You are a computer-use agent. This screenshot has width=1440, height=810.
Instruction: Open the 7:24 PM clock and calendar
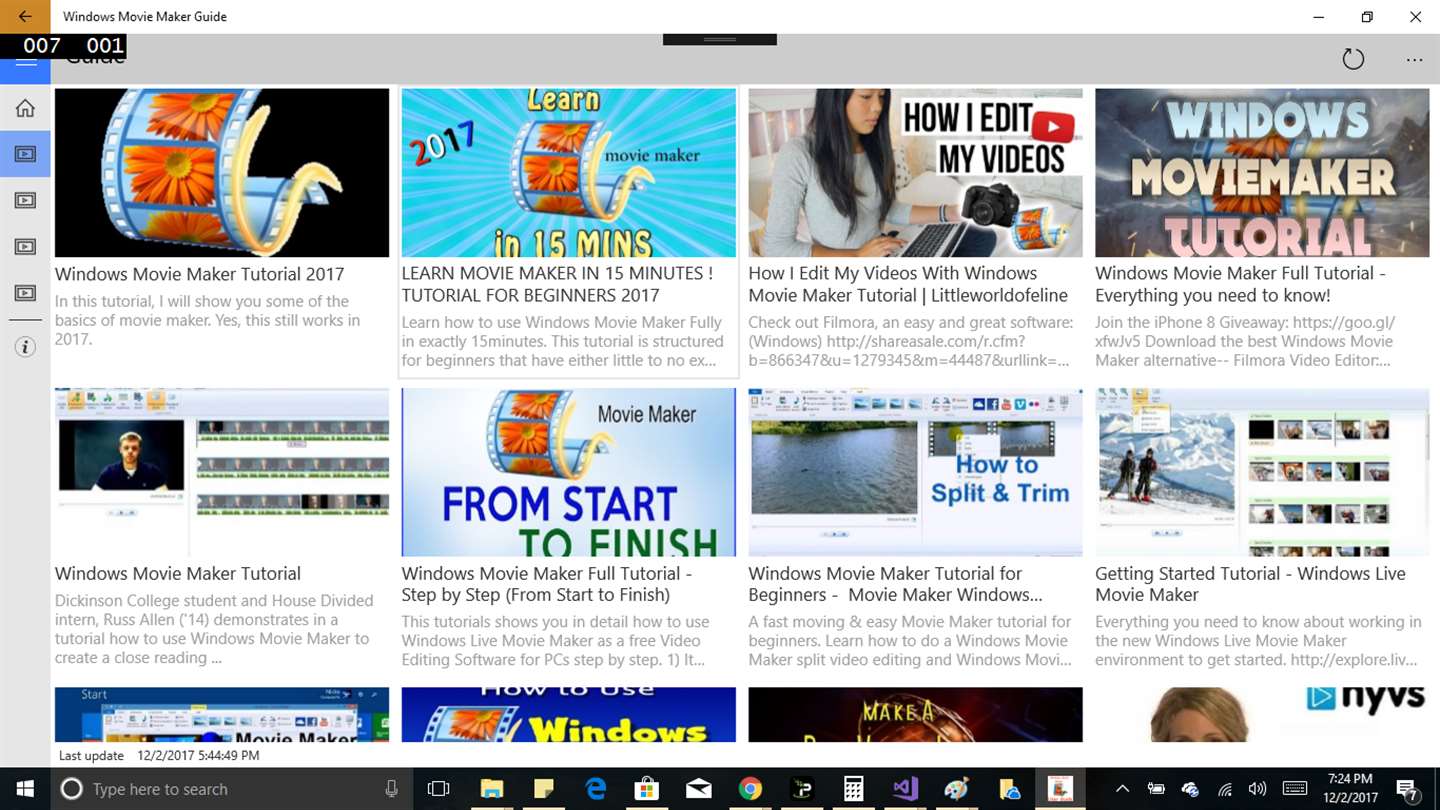tap(1350, 789)
